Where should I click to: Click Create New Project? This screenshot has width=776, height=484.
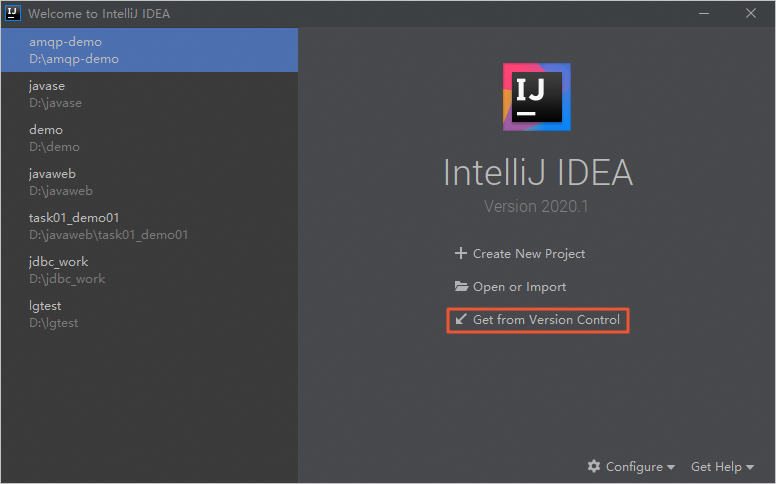(x=520, y=253)
